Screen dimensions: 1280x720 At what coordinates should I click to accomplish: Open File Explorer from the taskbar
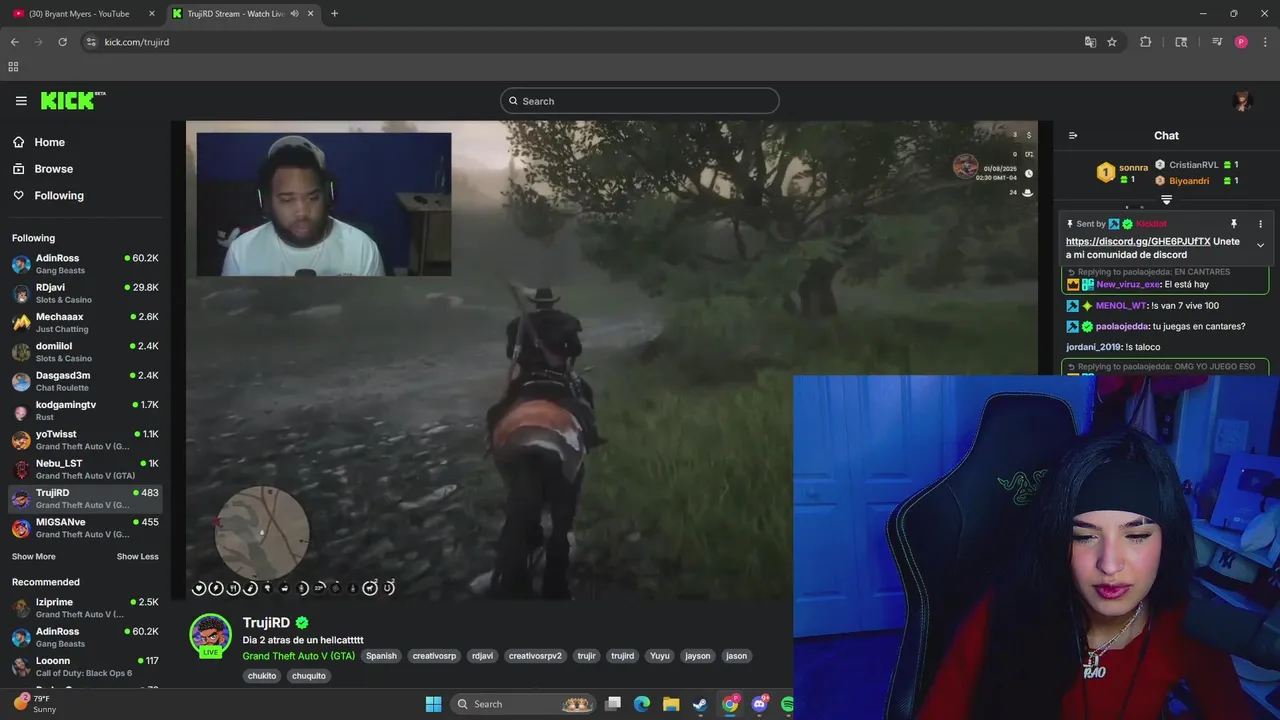coord(671,704)
